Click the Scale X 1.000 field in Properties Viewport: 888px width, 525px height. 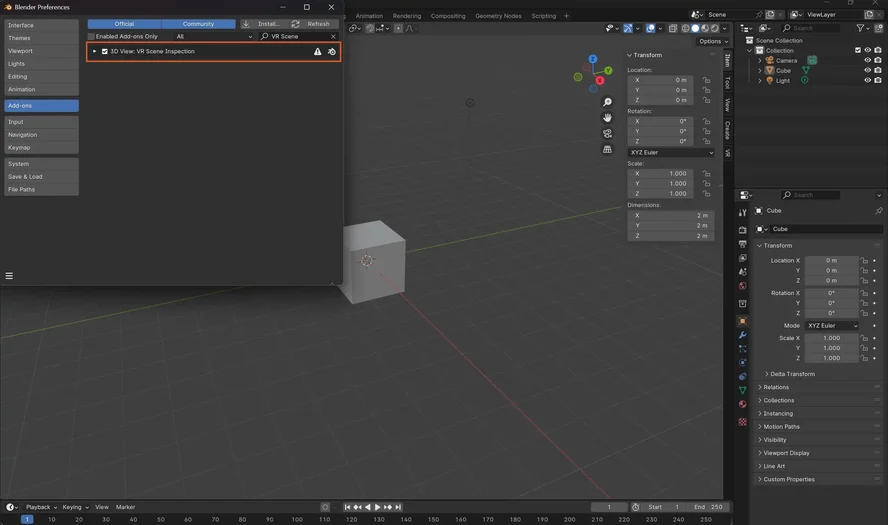[831, 338]
